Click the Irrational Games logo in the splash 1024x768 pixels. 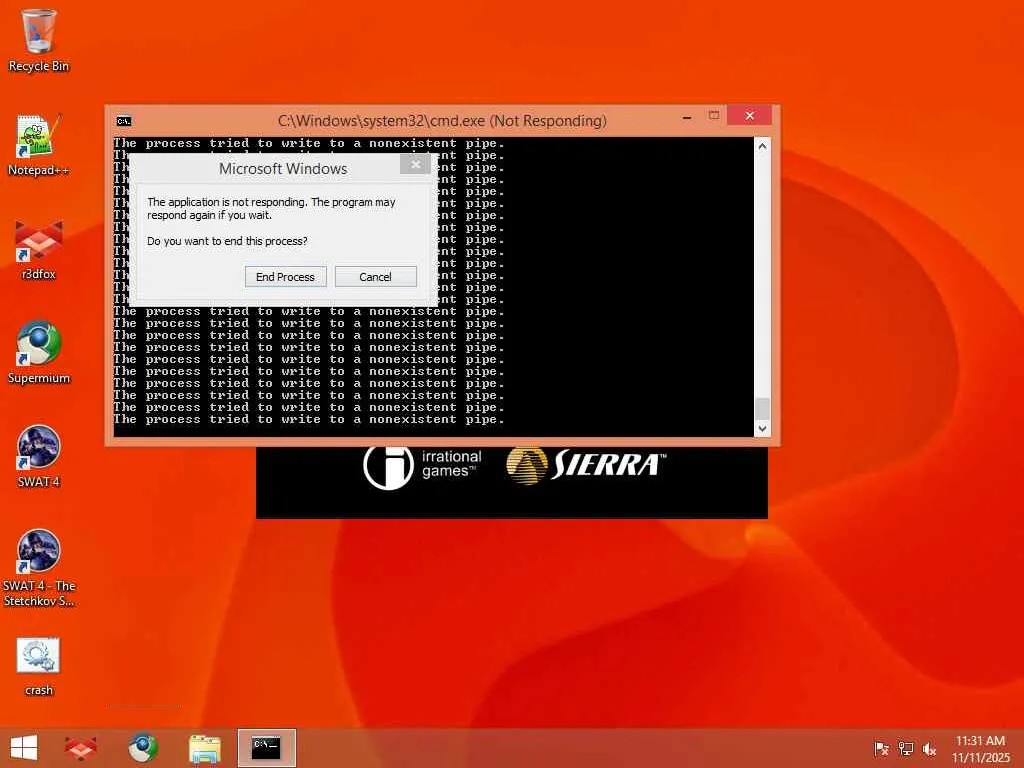point(423,465)
